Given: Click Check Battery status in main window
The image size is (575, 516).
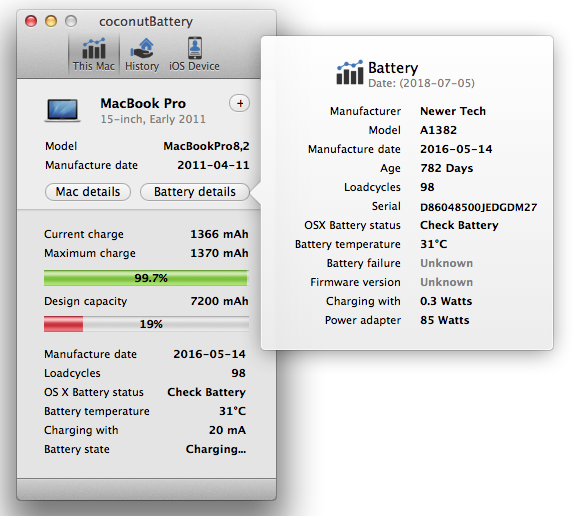Looking at the screenshot, I should point(206,392).
